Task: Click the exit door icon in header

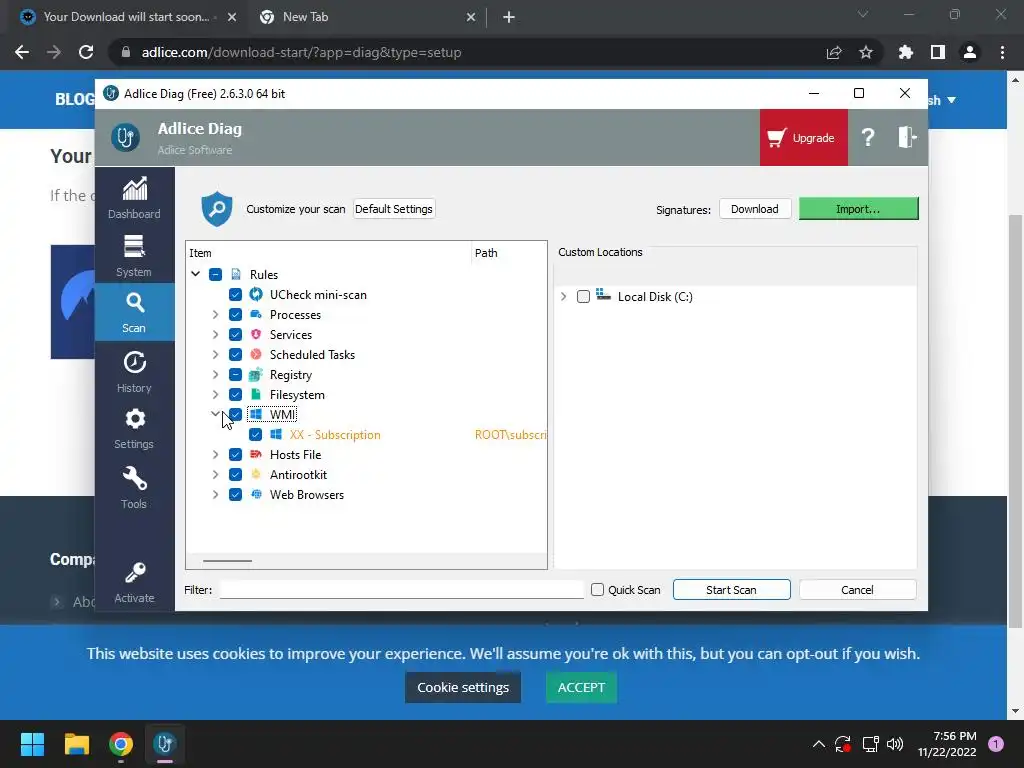Action: (907, 137)
